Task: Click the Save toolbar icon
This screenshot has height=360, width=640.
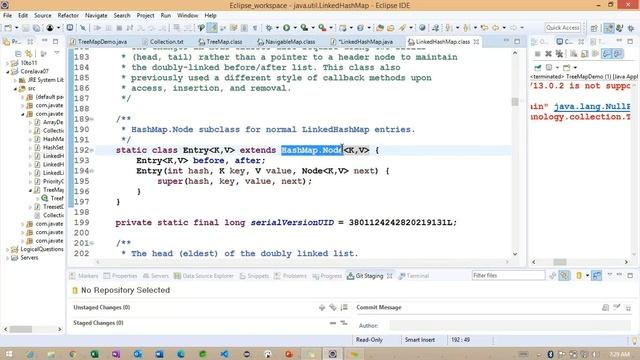Action: point(26,28)
